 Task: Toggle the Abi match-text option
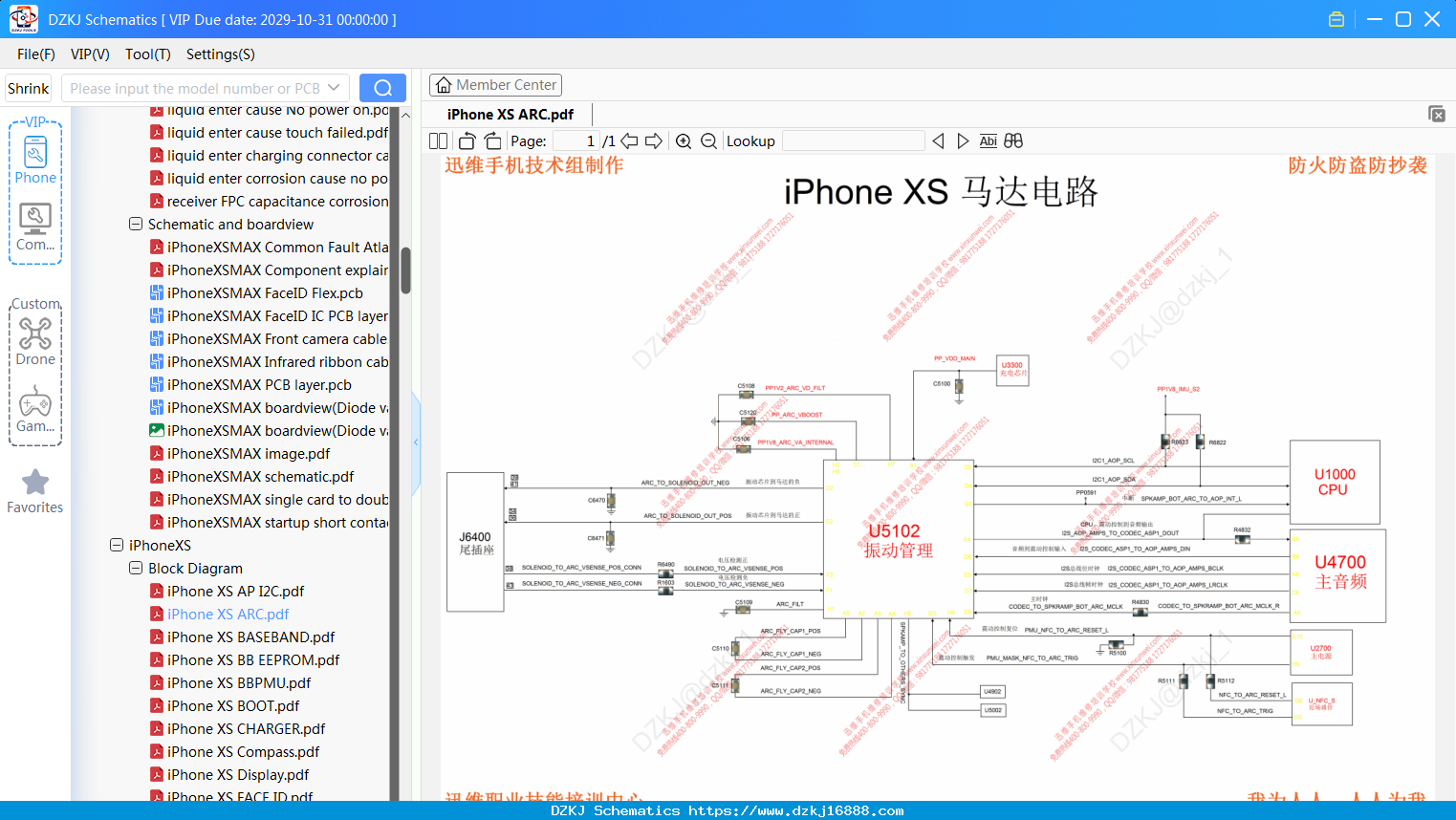[x=989, y=140]
